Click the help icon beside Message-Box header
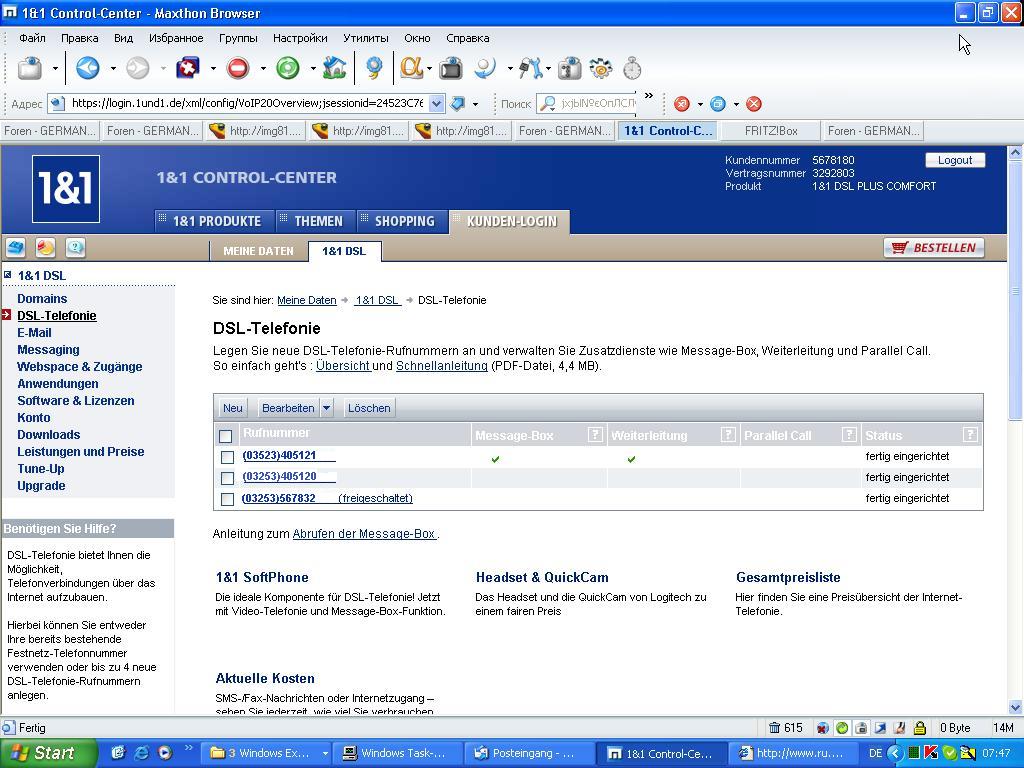Screen dimensions: 1024x768 pyautogui.click(x=595, y=434)
